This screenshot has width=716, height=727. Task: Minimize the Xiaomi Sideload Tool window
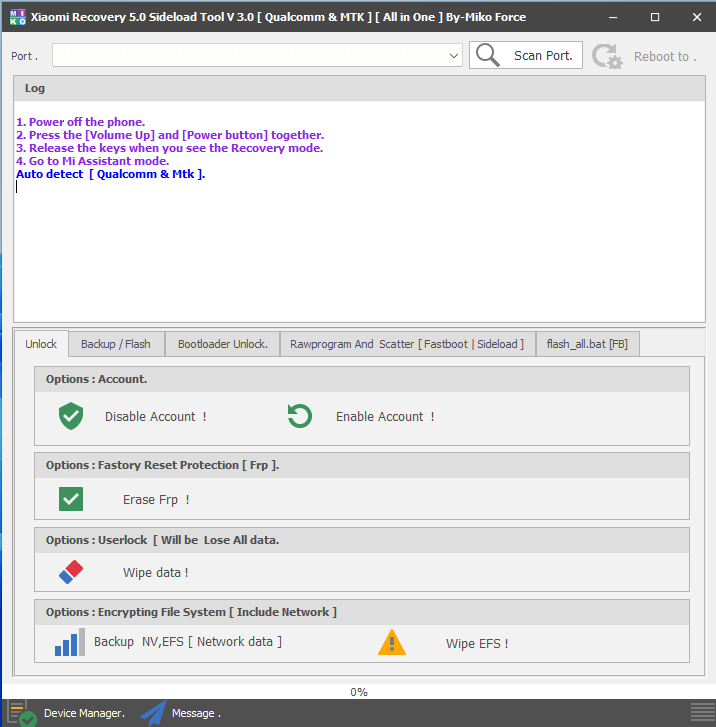(x=613, y=17)
